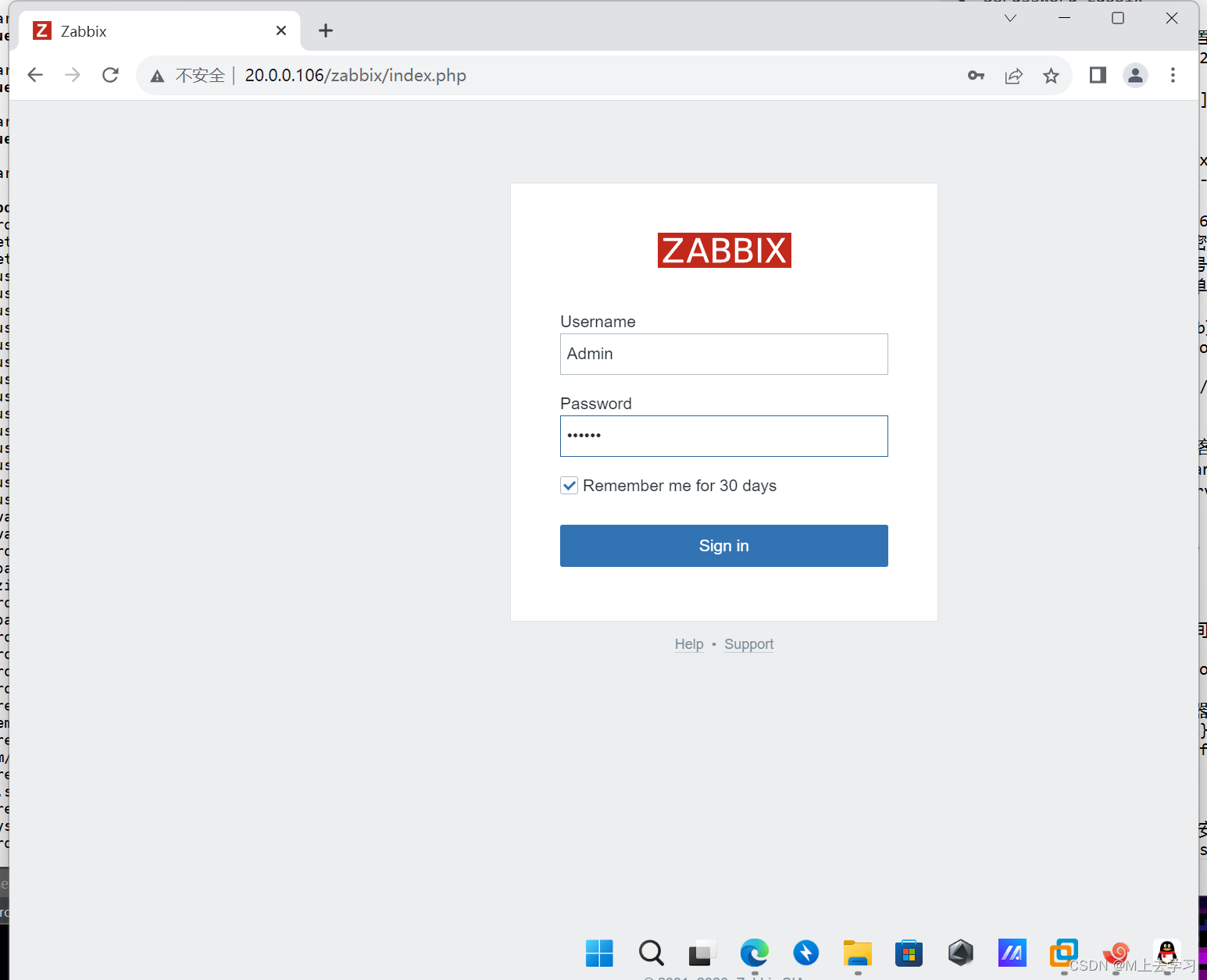
Task: Bookmark this page with the star icon
Action: [1051, 76]
